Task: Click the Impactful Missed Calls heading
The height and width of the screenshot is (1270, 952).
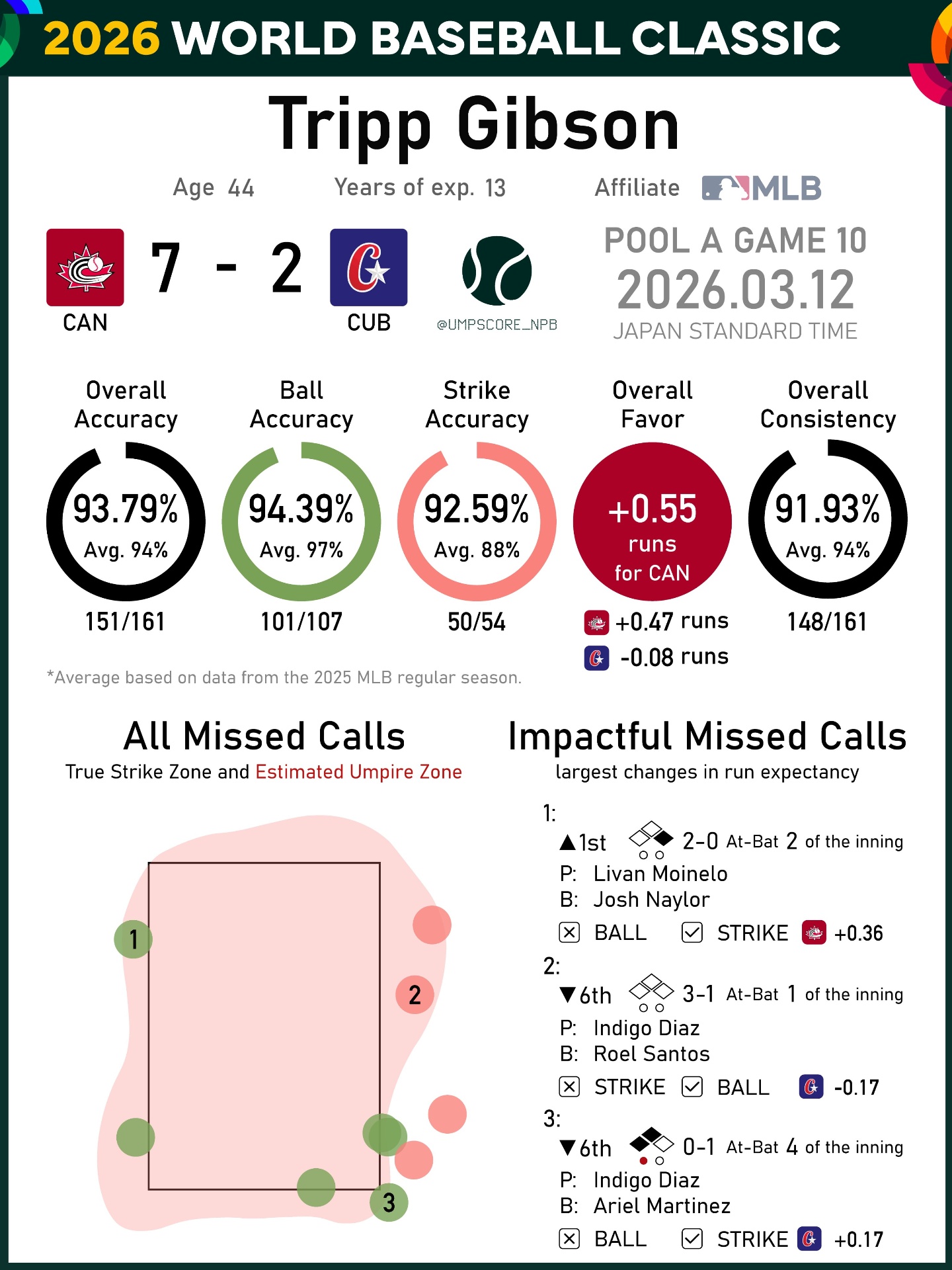Action: pos(707,736)
